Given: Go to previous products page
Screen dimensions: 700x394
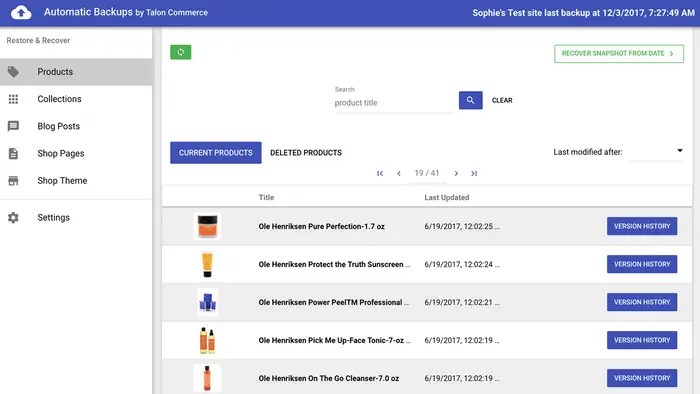Looking at the screenshot, I should [399, 173].
